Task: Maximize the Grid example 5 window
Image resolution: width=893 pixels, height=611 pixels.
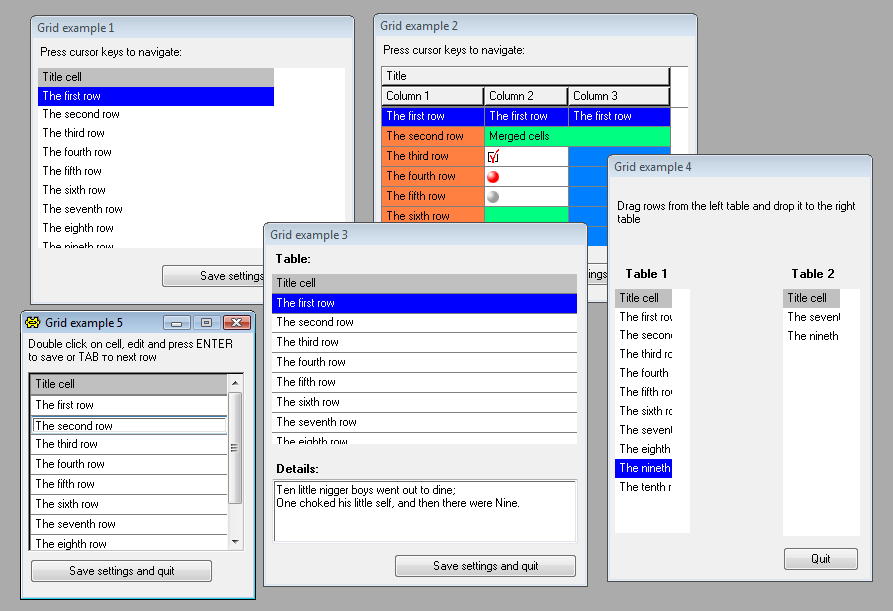Action: (x=207, y=323)
